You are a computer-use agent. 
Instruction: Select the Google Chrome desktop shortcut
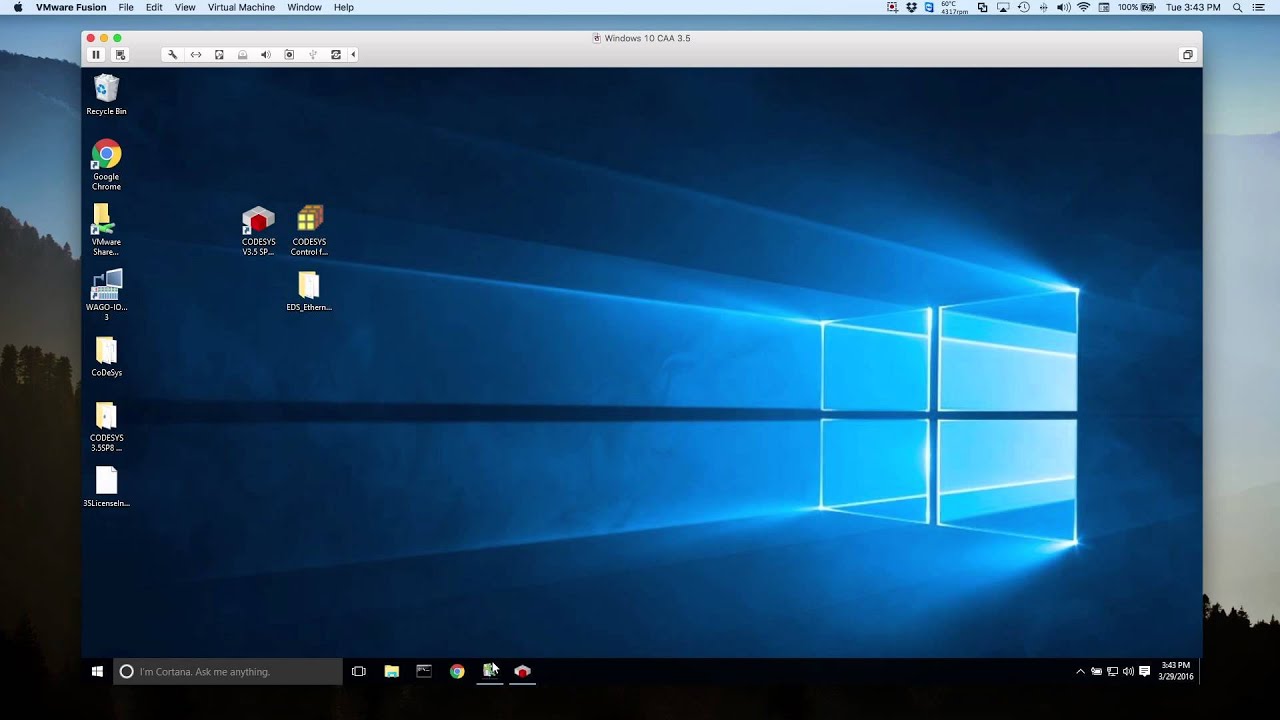coord(106,165)
